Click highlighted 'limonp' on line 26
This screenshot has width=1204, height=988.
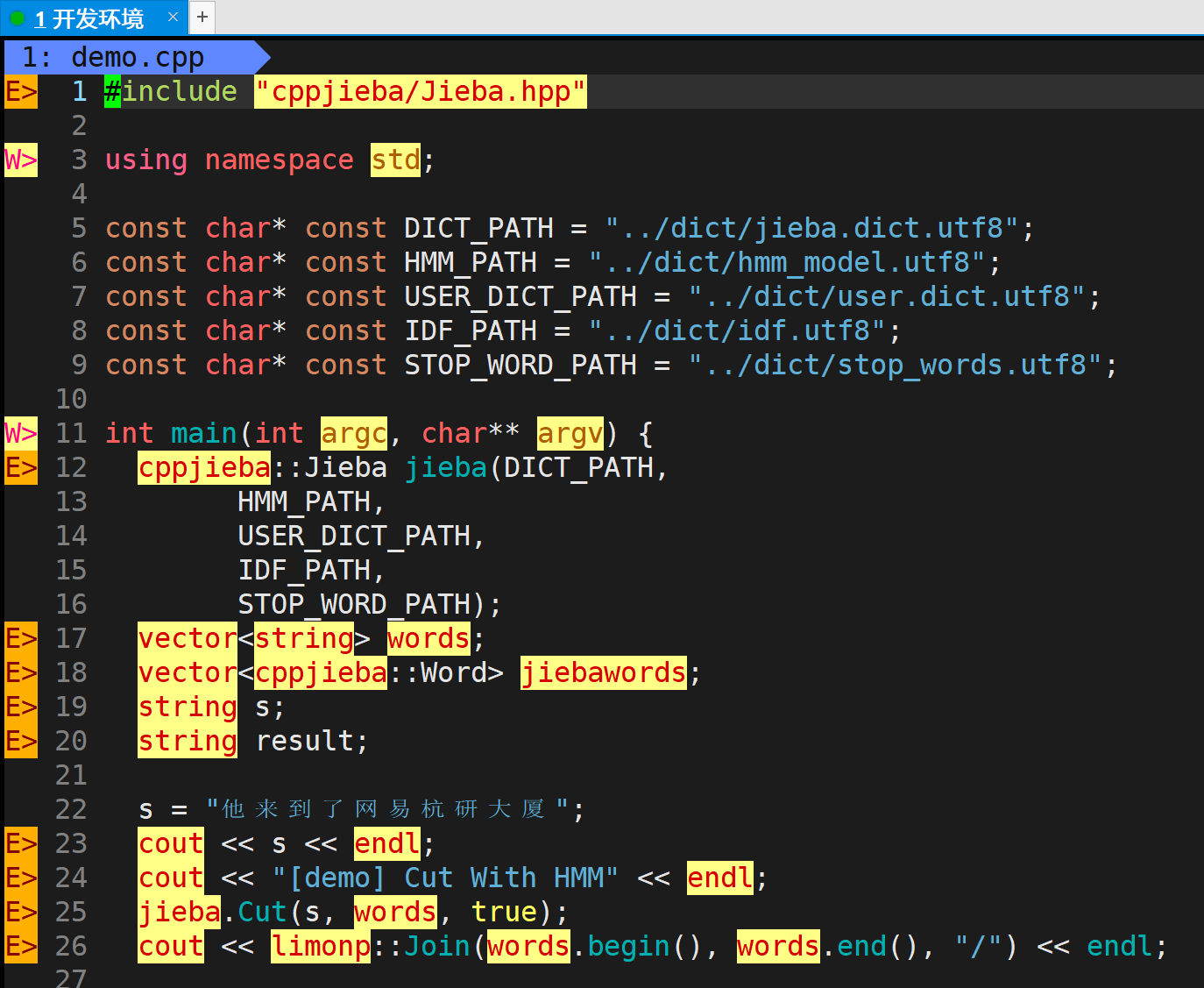(x=321, y=946)
